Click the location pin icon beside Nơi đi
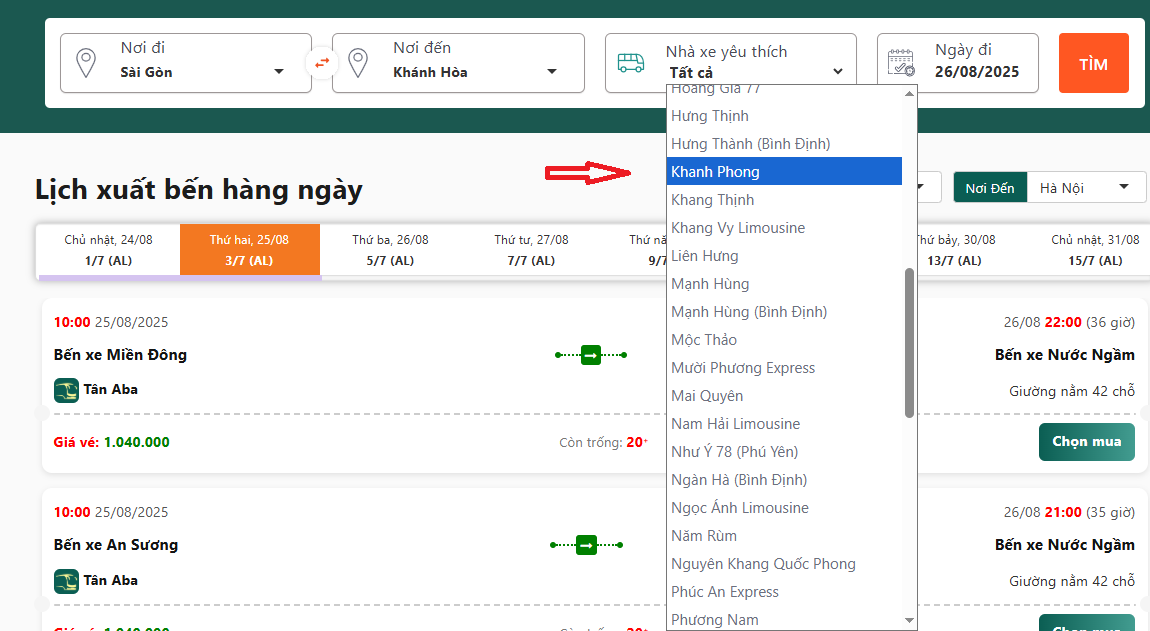The height and width of the screenshot is (631, 1150). tap(88, 63)
